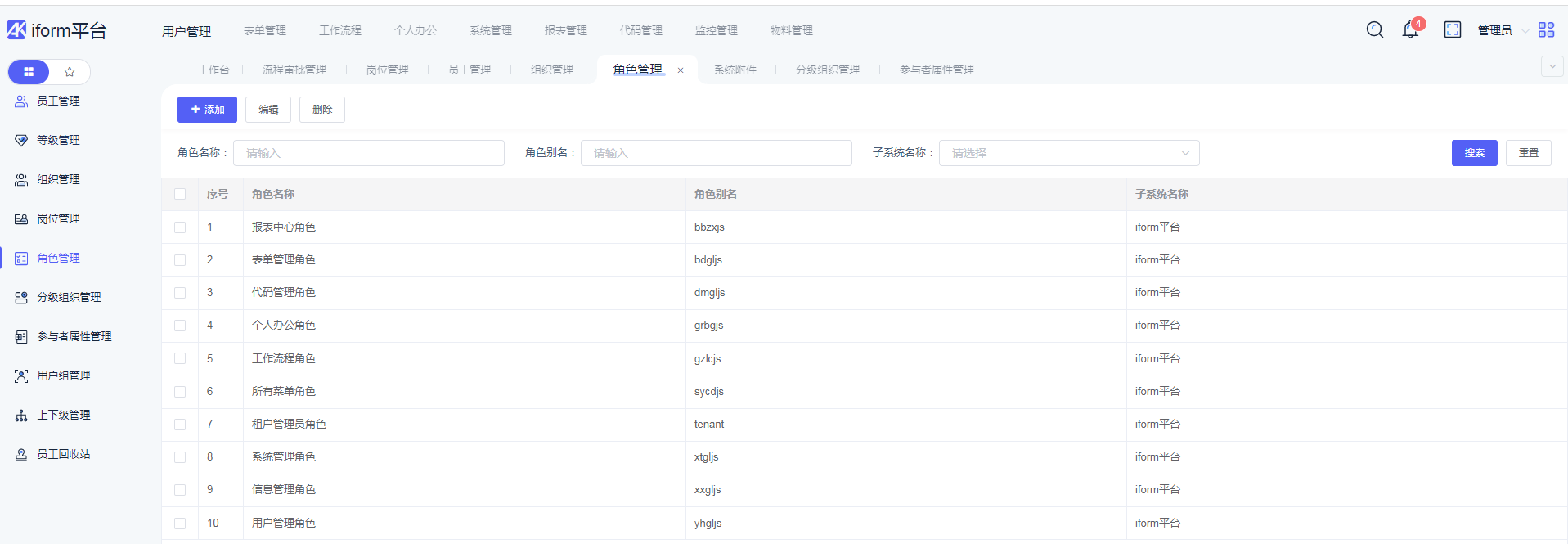Open 员工回收站 in the sidebar
This screenshot has height=544, width=1568.
tap(63, 454)
